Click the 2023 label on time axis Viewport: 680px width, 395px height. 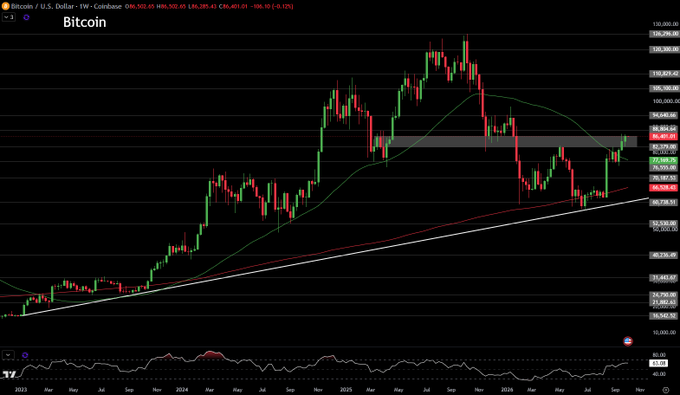pos(20,390)
